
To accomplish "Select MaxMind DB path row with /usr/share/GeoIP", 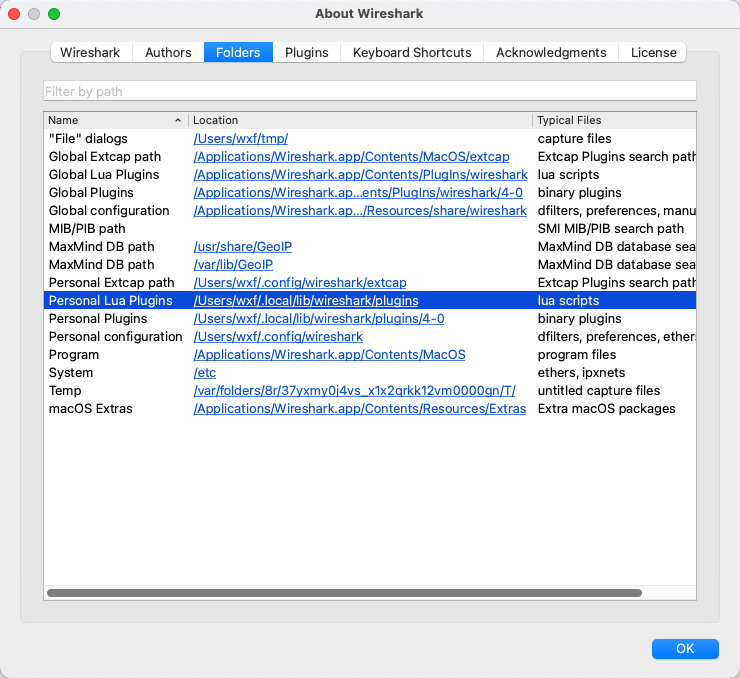I will click(x=370, y=247).
